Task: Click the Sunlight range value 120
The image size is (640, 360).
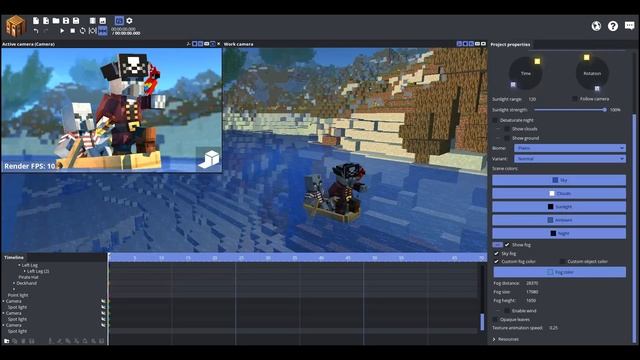Action: pos(532,99)
